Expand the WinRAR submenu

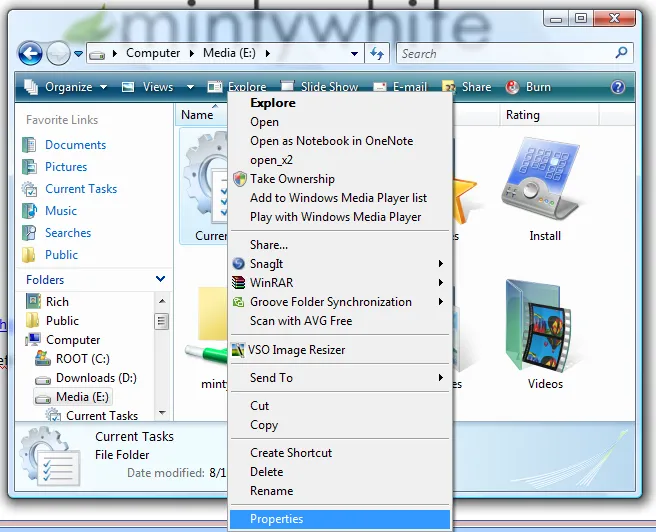pyautogui.click(x=341, y=283)
